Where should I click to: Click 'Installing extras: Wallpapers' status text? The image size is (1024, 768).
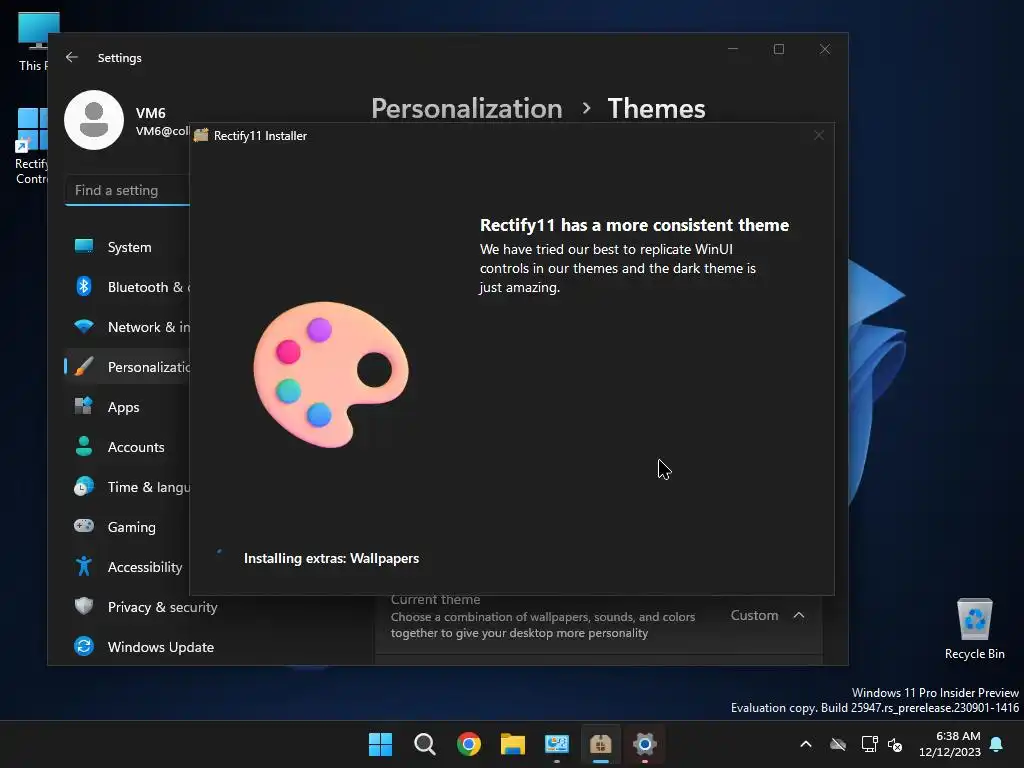(331, 558)
